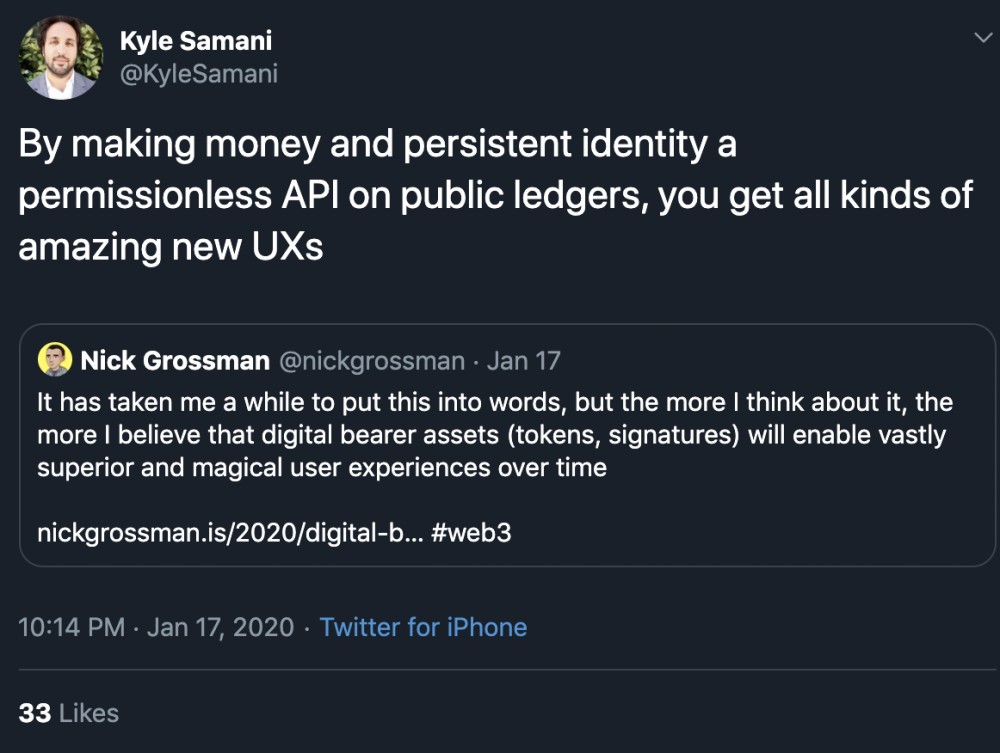Viewport: 1000px width, 753px height.
Task: Click the main tweet text starting 'By making money'
Action: 377,145
